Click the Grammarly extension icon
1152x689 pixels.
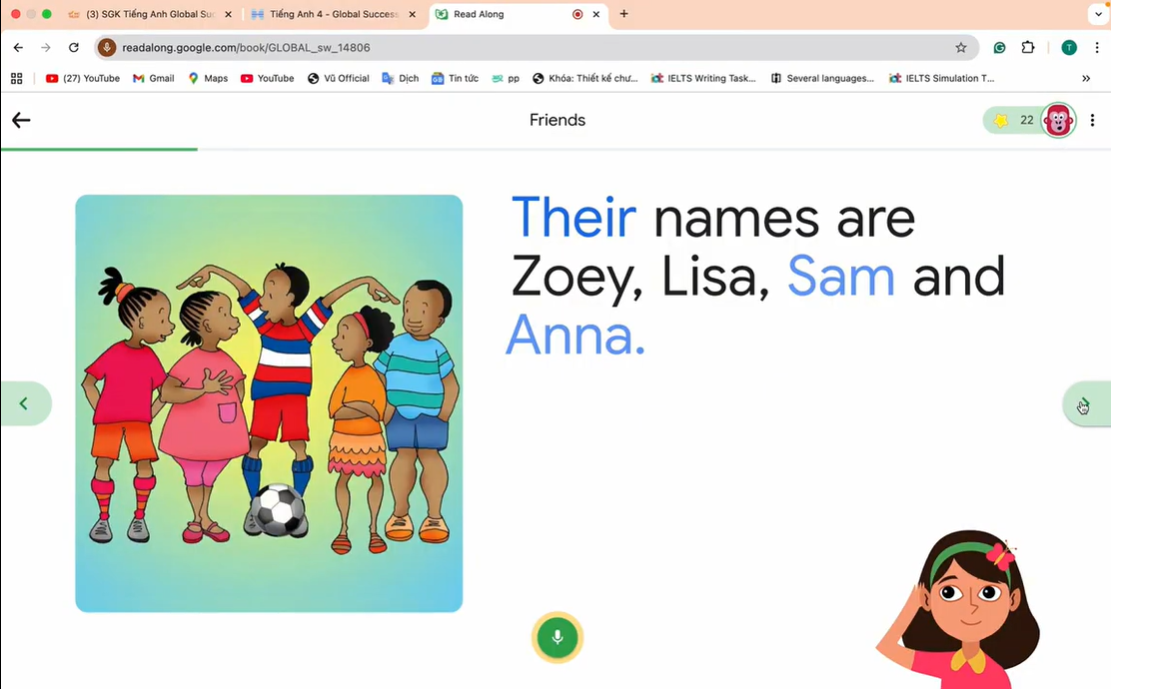point(999,48)
